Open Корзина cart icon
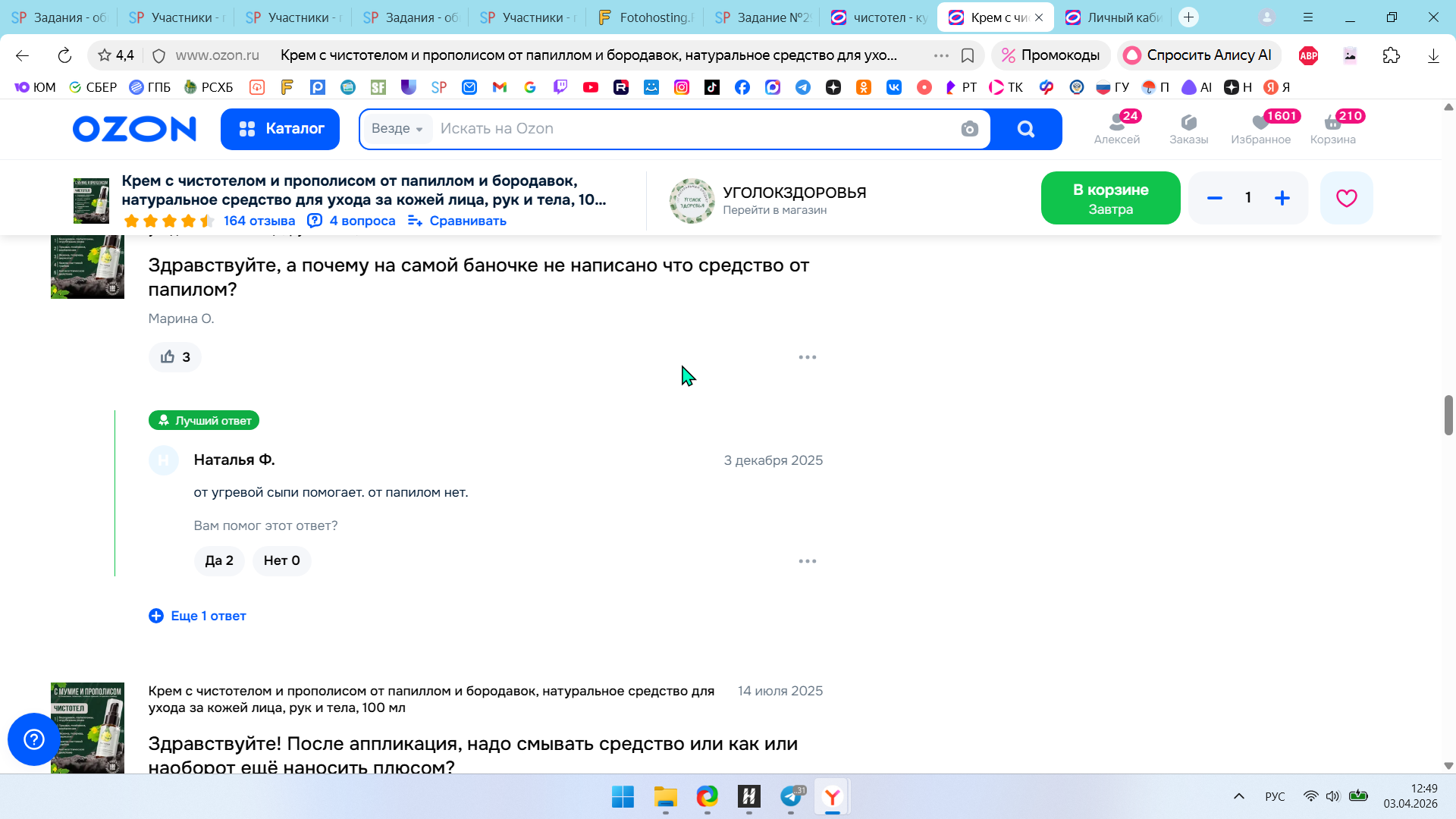The height and width of the screenshot is (819, 1456). (1332, 128)
